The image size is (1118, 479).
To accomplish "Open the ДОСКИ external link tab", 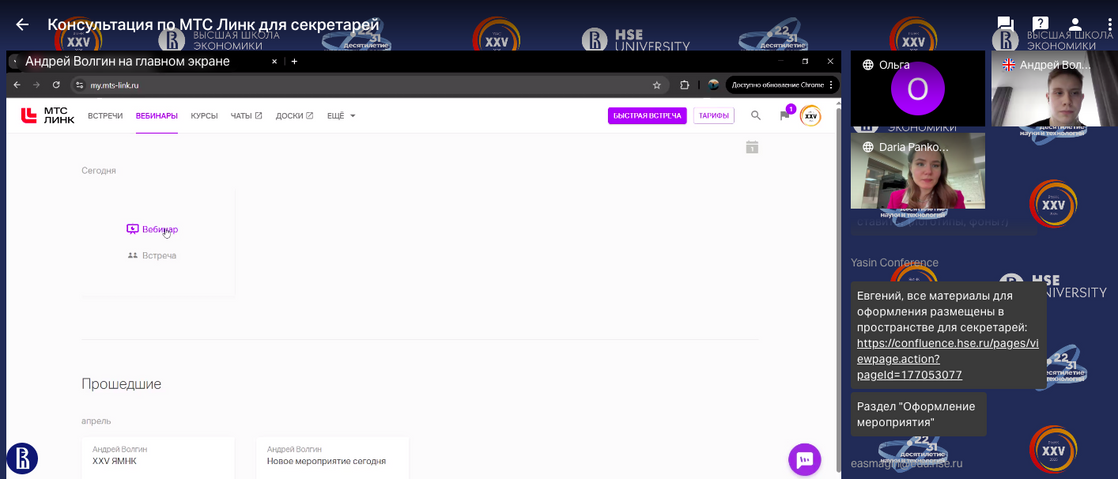I will tap(294, 115).
